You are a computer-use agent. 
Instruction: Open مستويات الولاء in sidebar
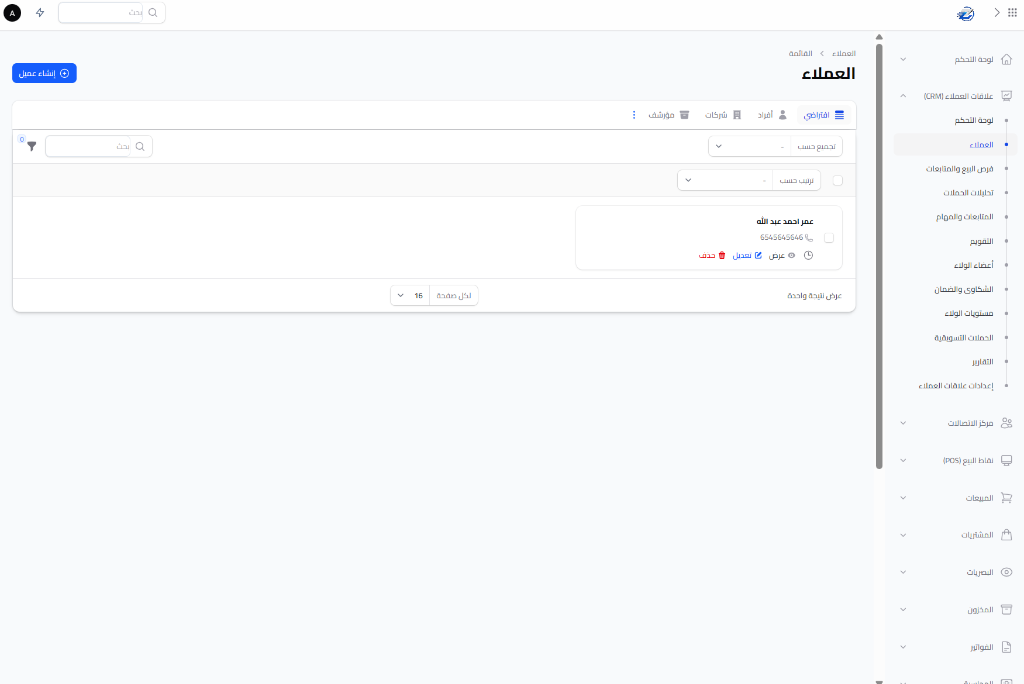coord(969,314)
